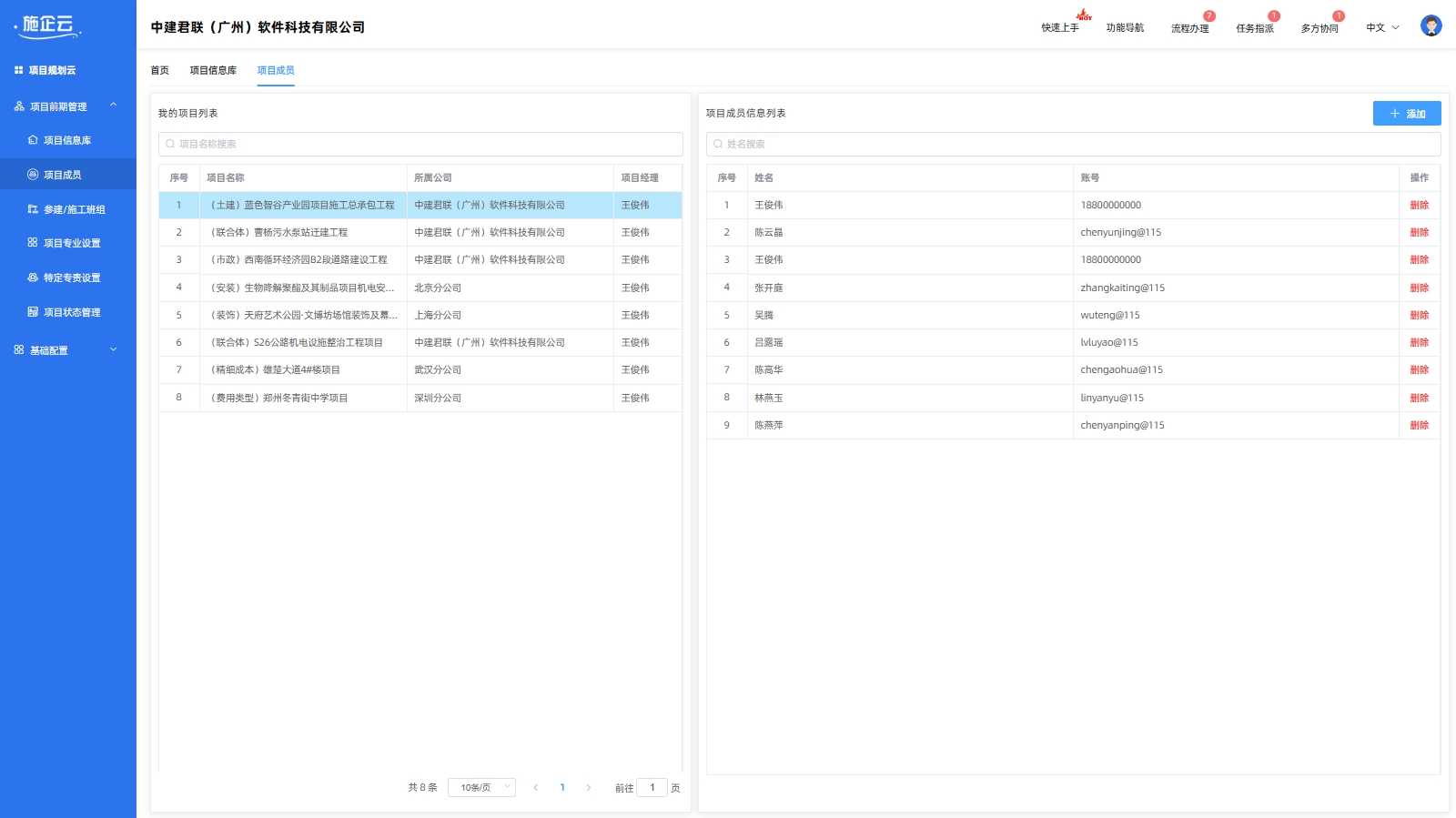
Task: Select project 雄楚大道4#楼项目
Action: [420, 369]
